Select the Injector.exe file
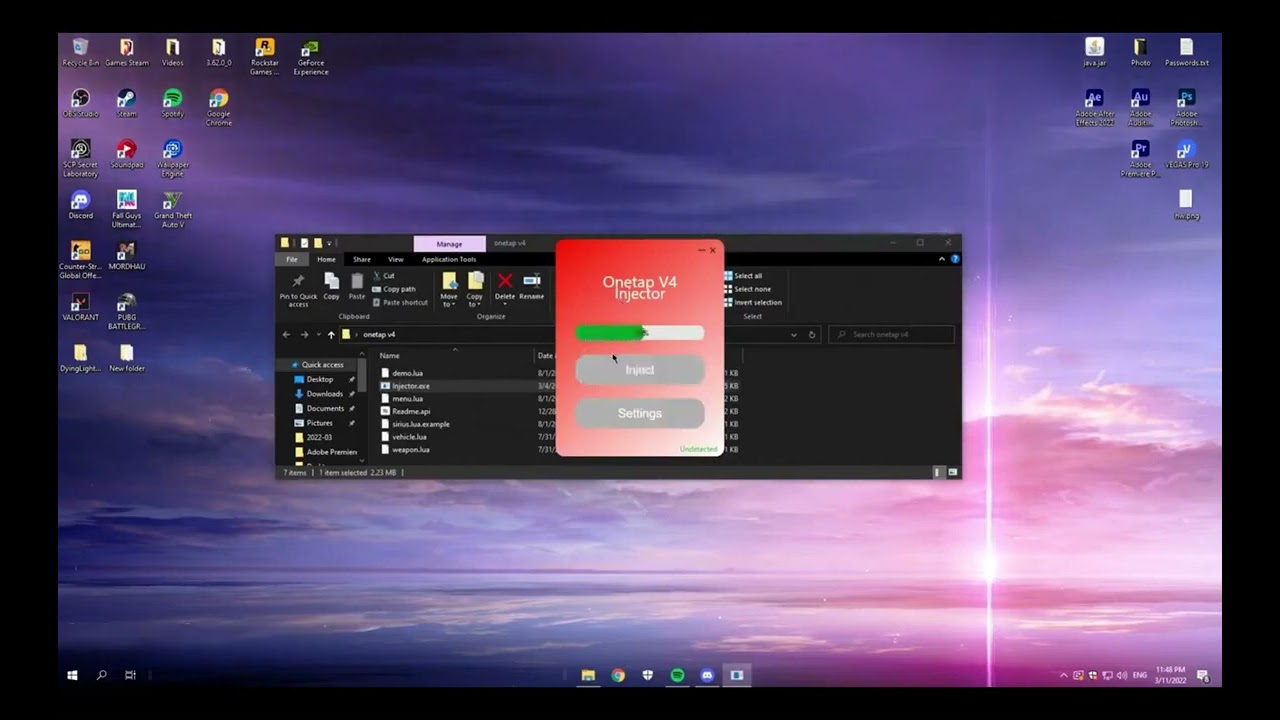Image resolution: width=1280 pixels, height=720 pixels. (x=411, y=386)
